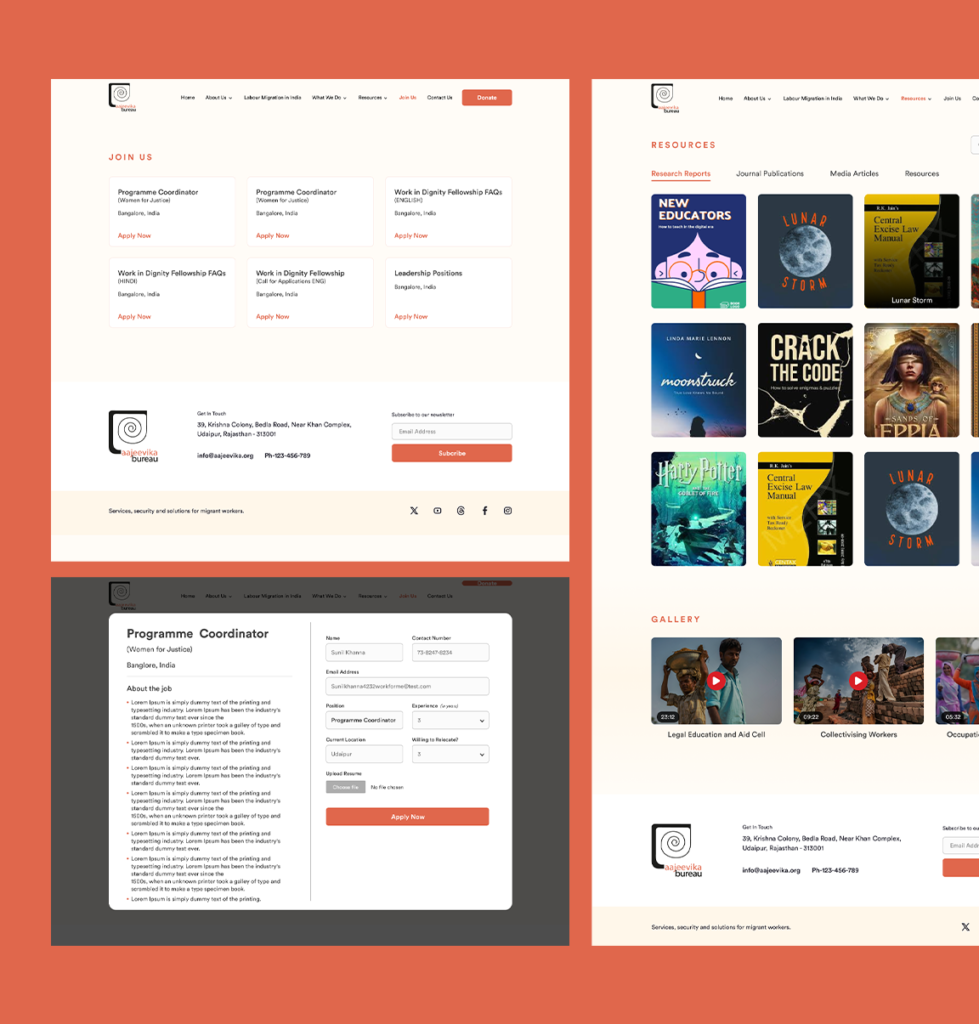Switch to the Media Articles tab
The image size is (979, 1024).
click(854, 174)
